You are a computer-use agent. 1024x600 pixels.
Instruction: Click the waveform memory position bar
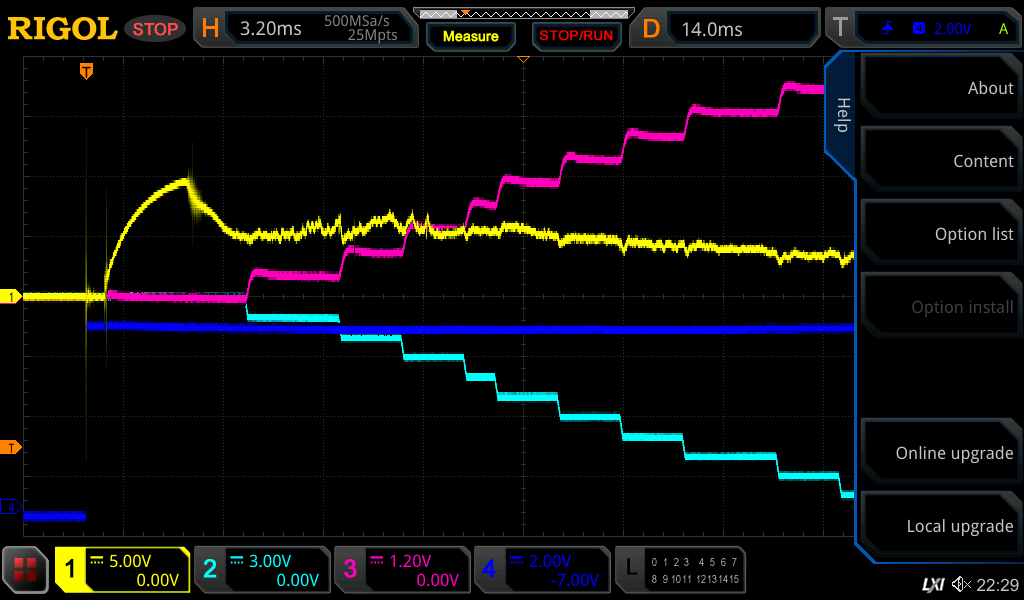click(521, 14)
